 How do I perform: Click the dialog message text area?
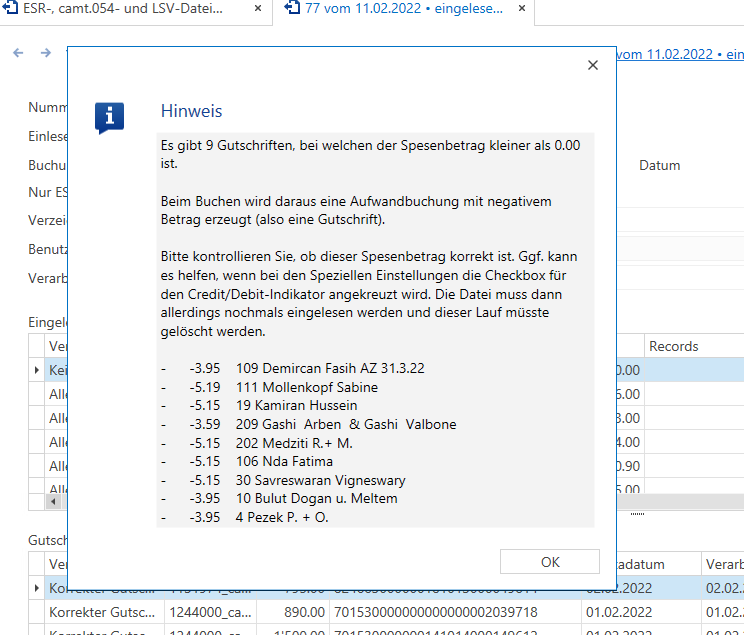(375, 330)
